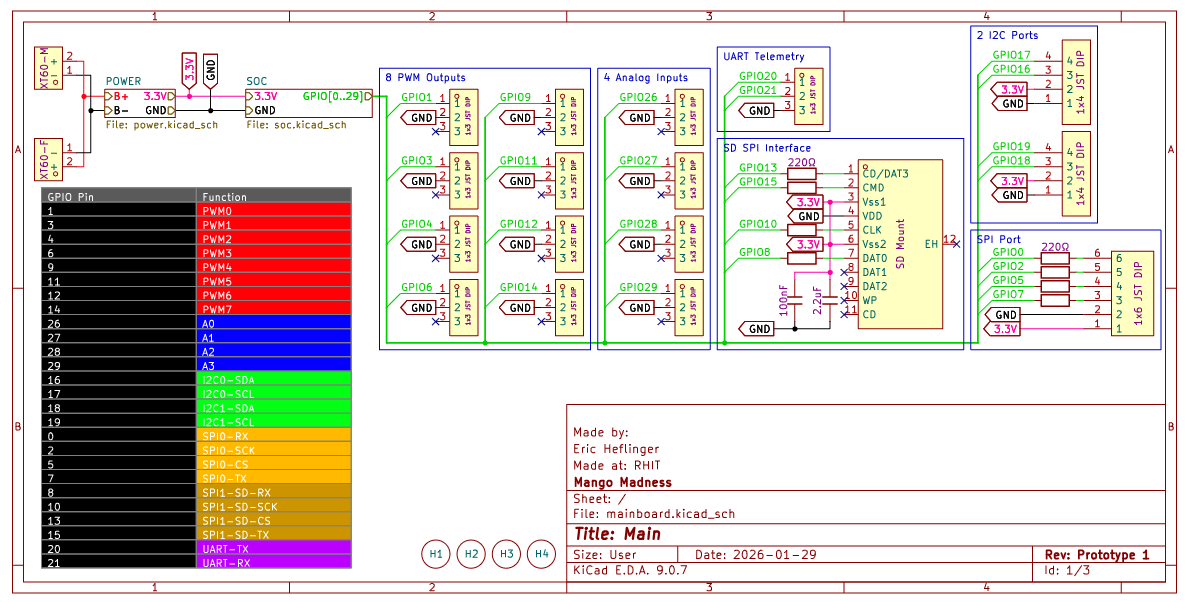1186x602 pixels.
Task: Click the GPIO21 net label
Action: (x=757, y=90)
